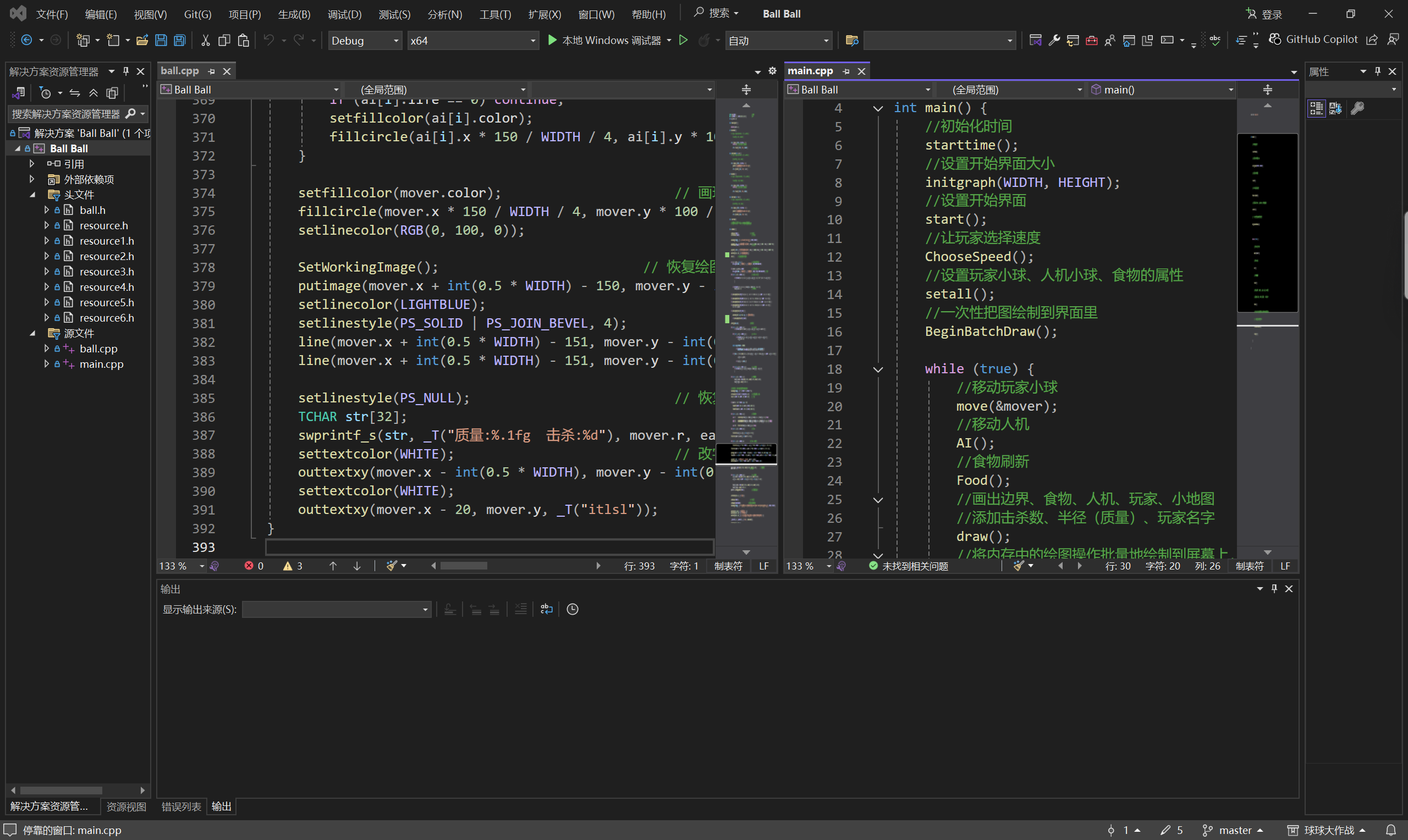Image resolution: width=1408 pixels, height=840 pixels.
Task: Click the property pages wrench icon
Action: point(1357,108)
